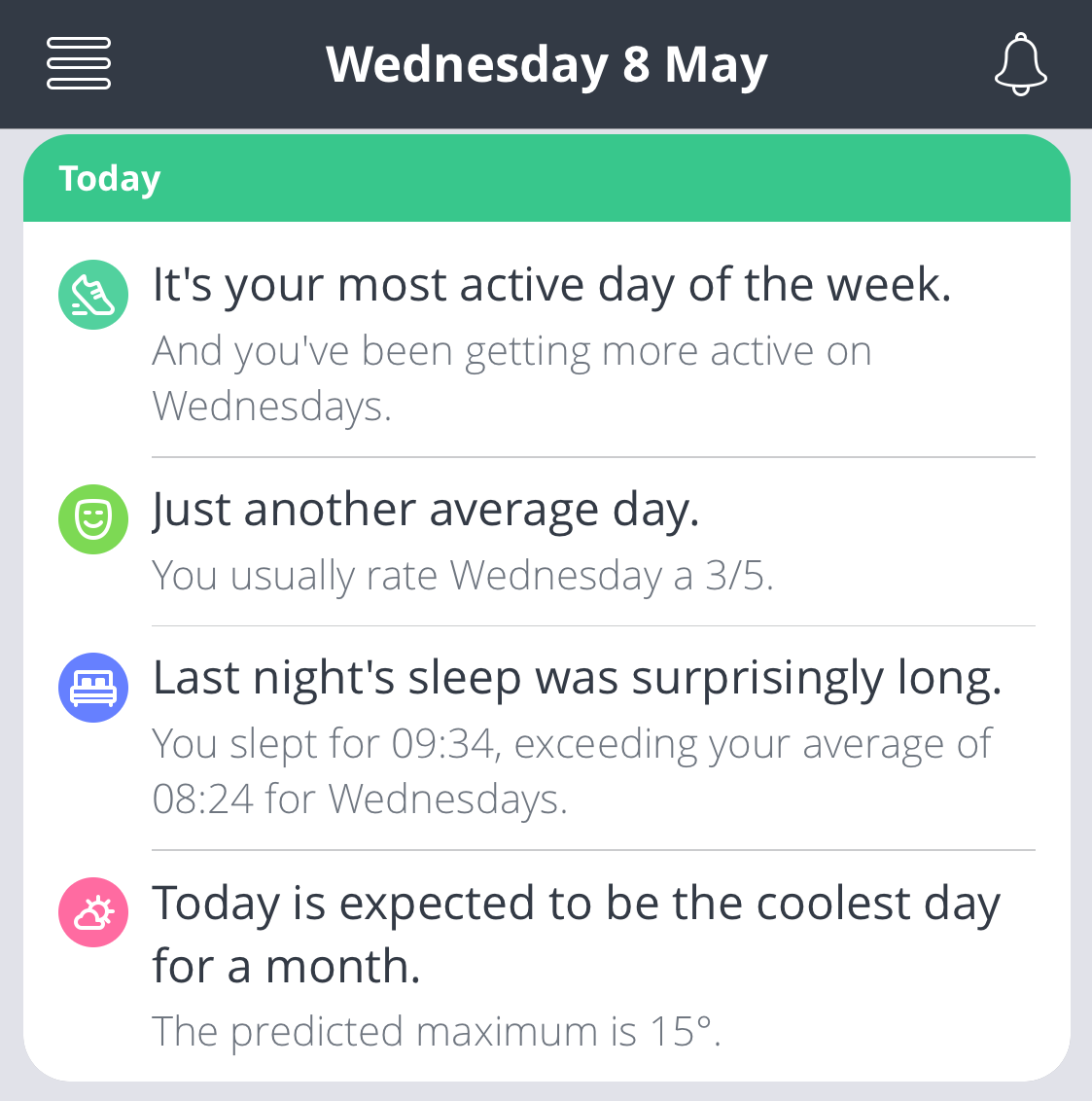Open "Just another average day" insight
This screenshot has width=1092, height=1101.
546,542
